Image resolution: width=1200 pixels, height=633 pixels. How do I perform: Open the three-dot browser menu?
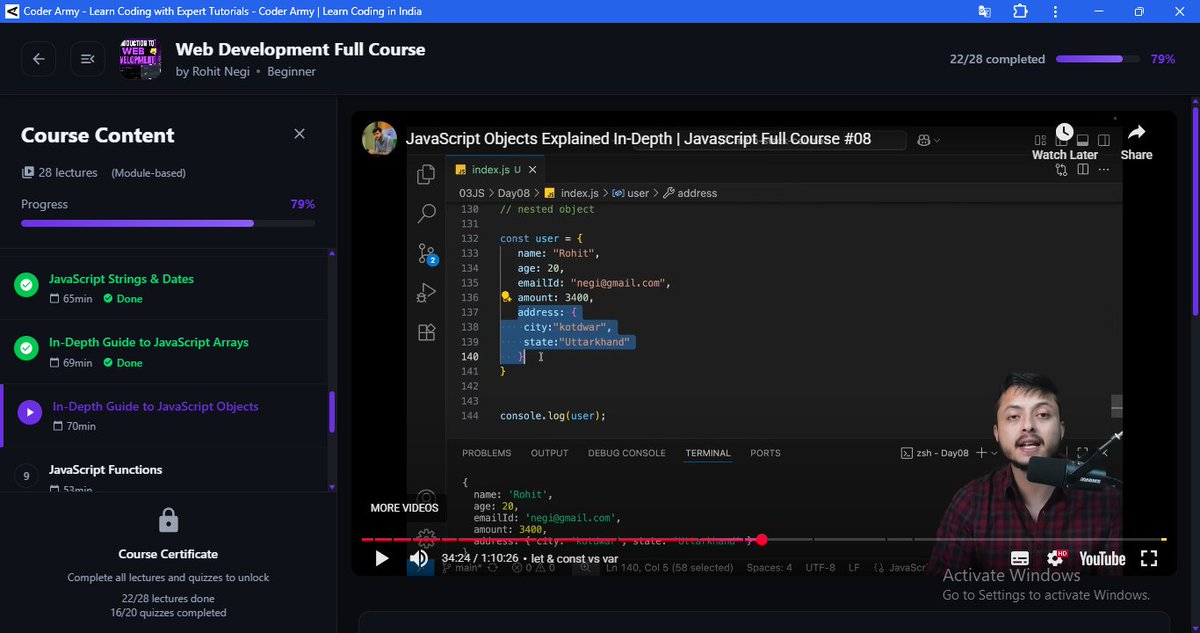[x=1056, y=11]
